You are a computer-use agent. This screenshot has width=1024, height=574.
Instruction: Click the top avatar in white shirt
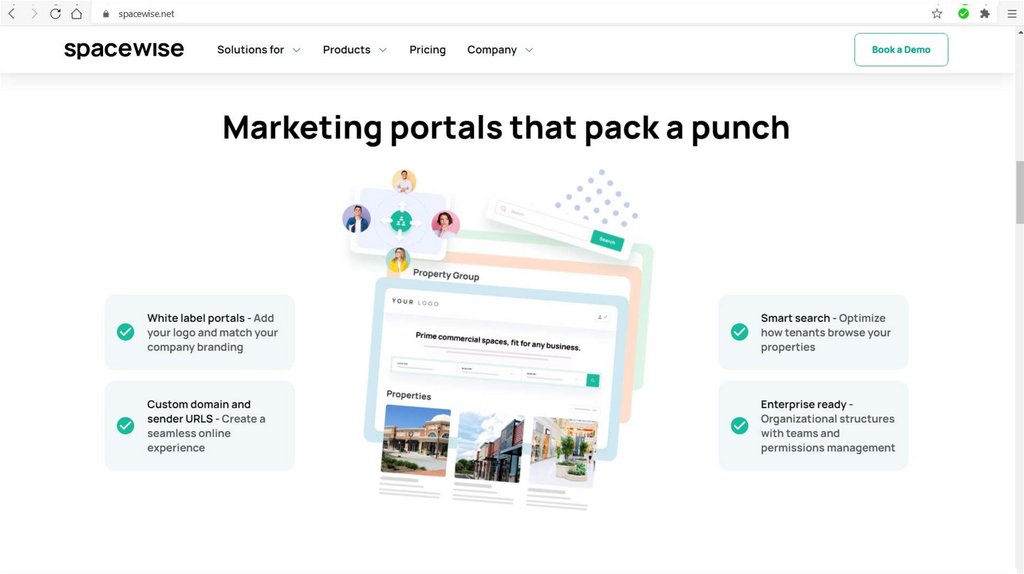pyautogui.click(x=404, y=181)
